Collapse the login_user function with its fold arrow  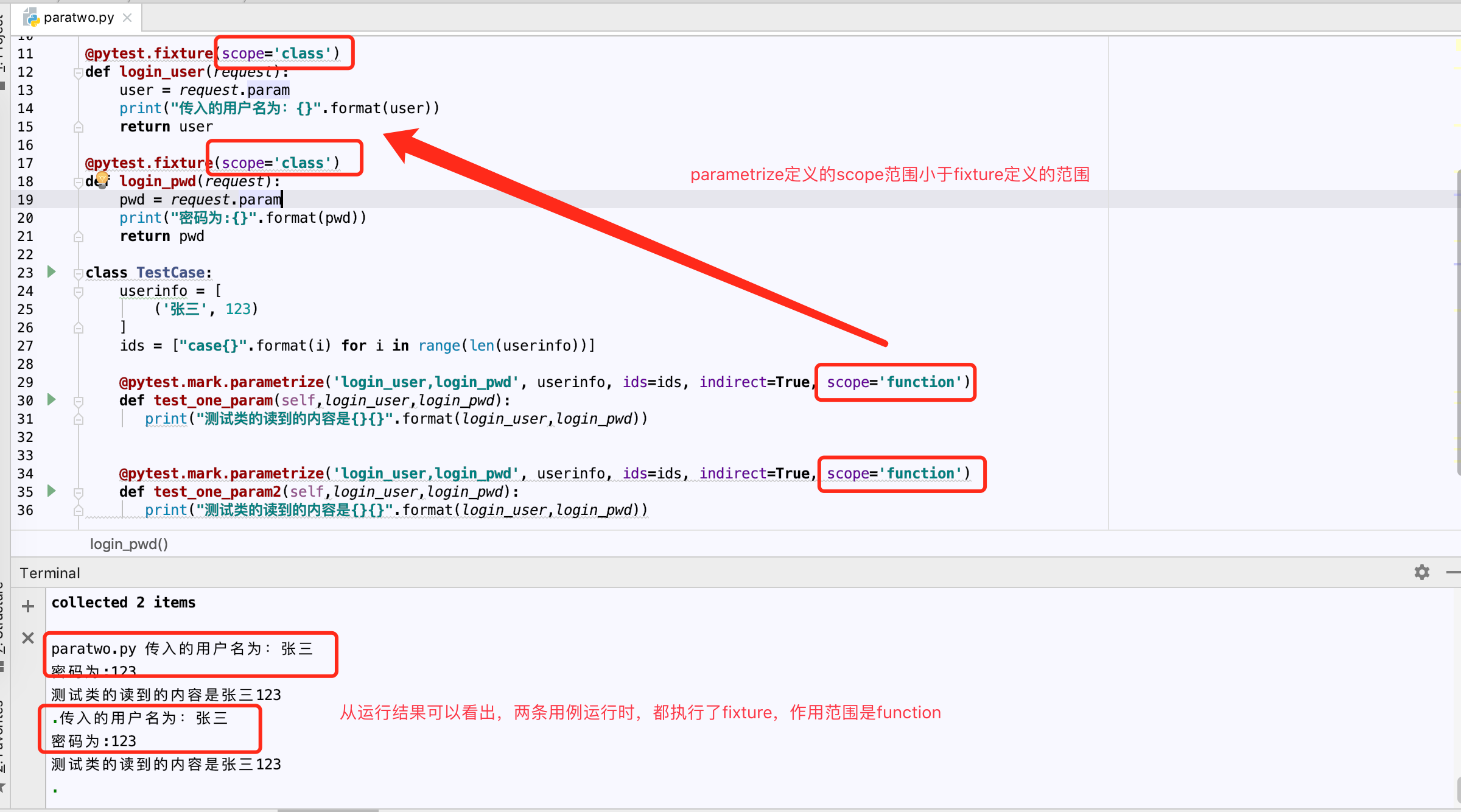[78, 73]
